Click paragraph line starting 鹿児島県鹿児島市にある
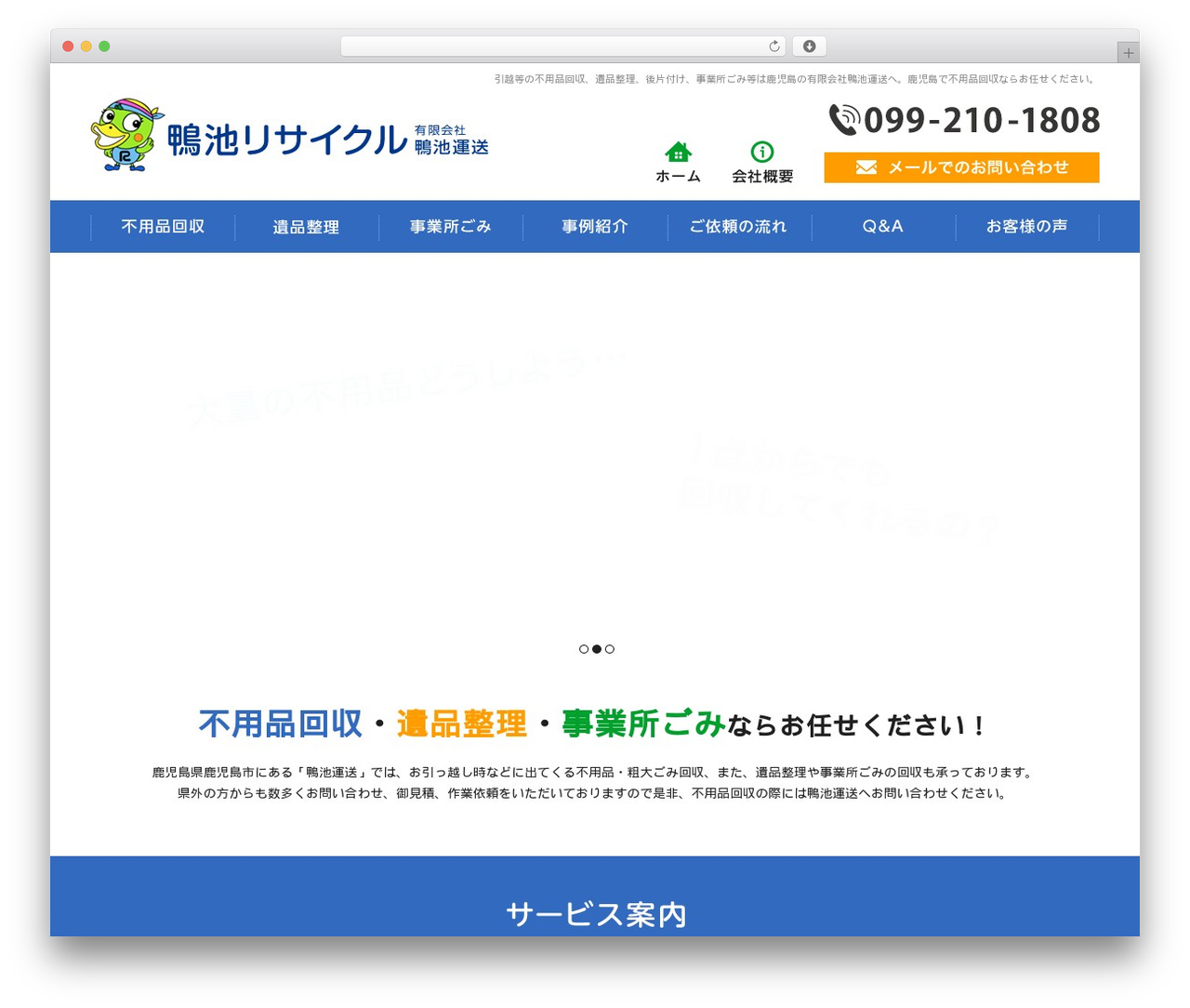1190x1008 pixels. pyautogui.click(x=593, y=772)
